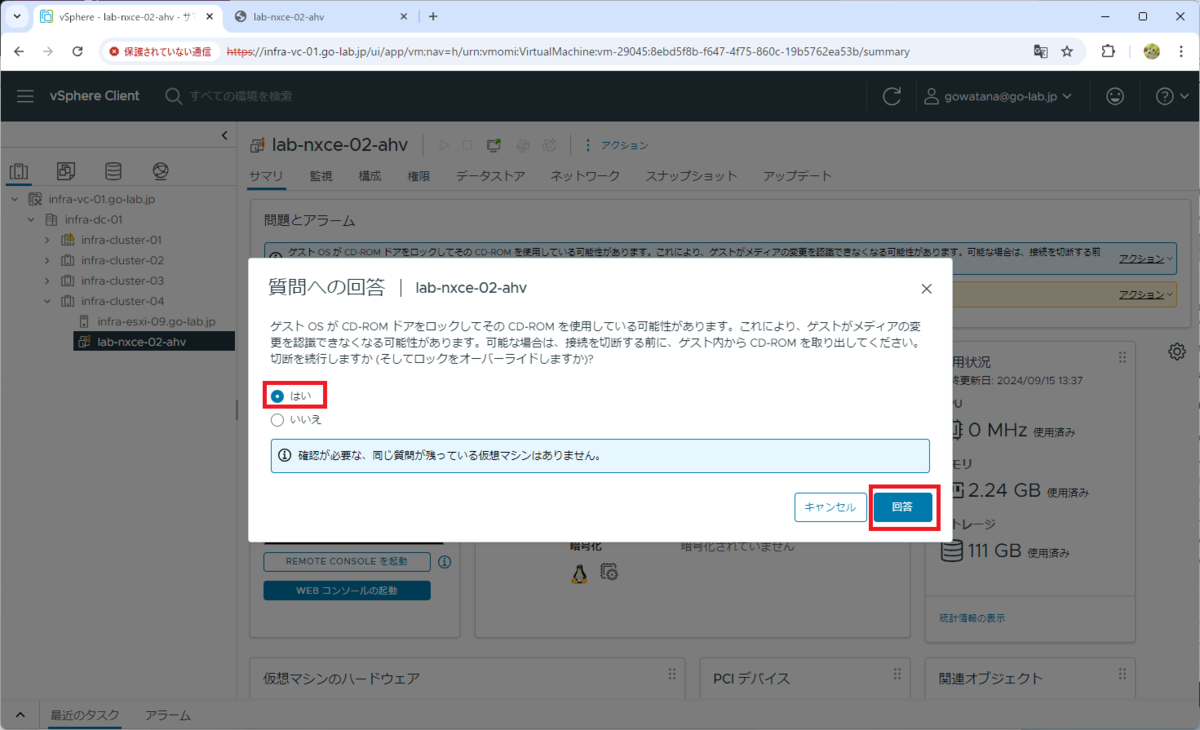Collapse the infra-cluster-04 tree node
The image size is (1200, 730).
tap(47, 301)
